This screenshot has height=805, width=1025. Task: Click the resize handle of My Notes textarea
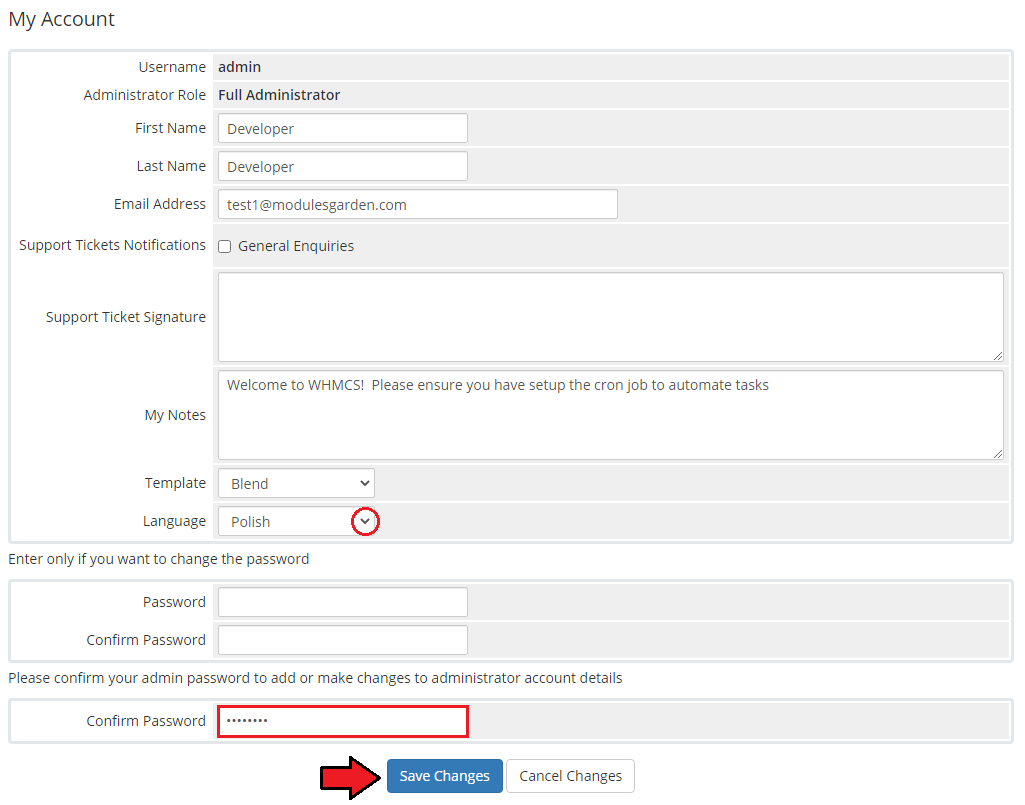998,454
